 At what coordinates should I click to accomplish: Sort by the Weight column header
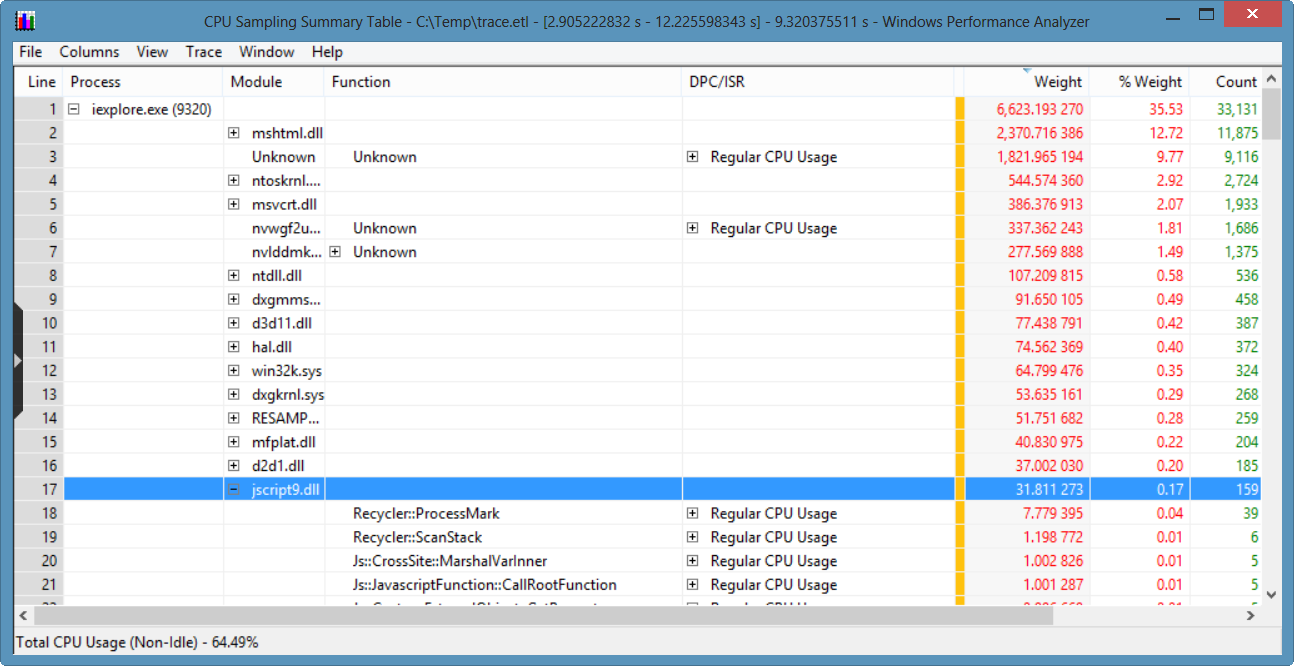1027,82
